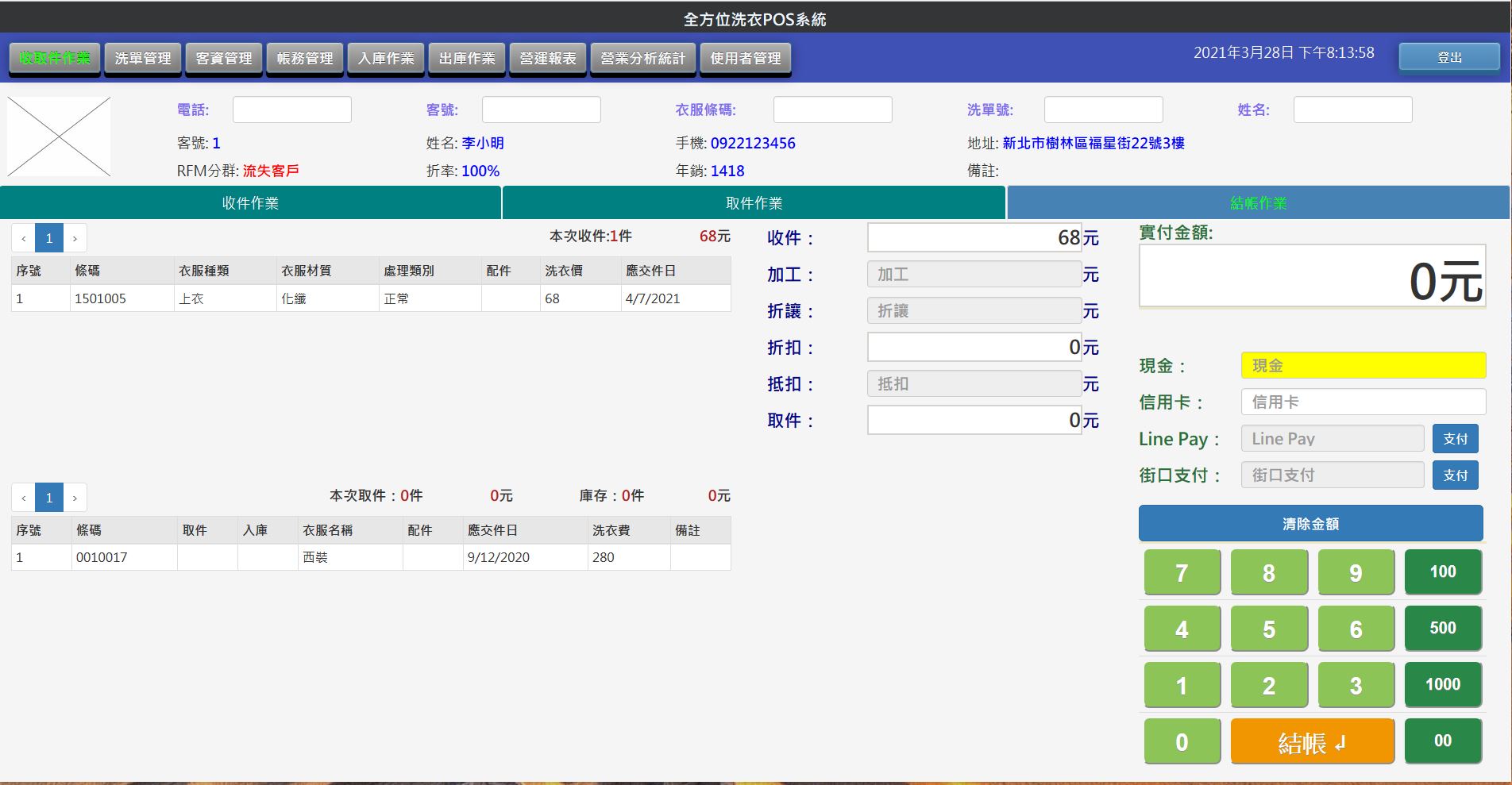Click the customer photo placeholder
The image size is (1512, 785).
59,137
